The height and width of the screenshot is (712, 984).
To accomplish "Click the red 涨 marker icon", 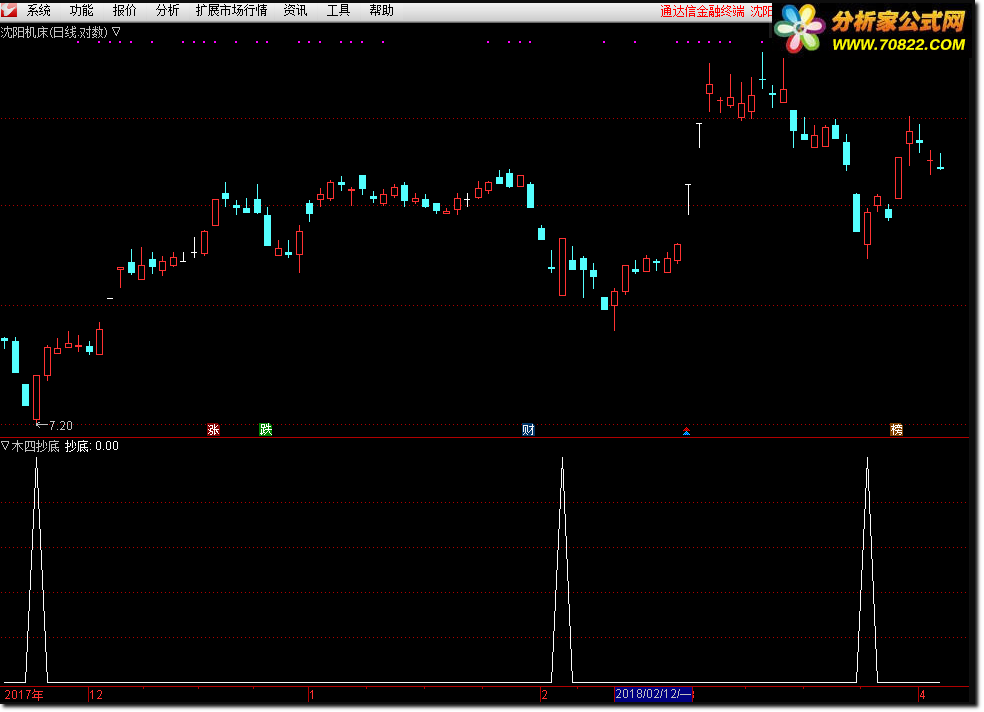I will (213, 430).
